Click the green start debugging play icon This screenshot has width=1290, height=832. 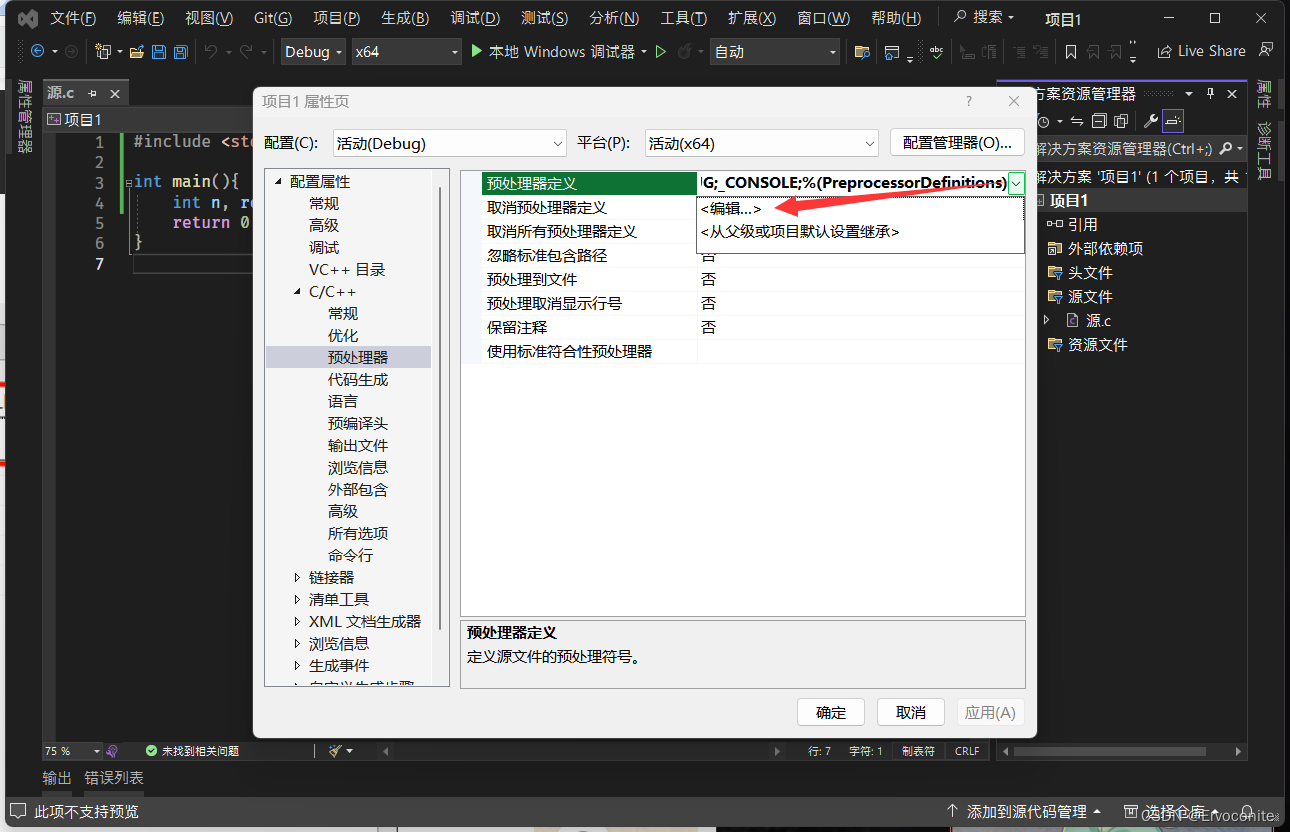(477, 52)
